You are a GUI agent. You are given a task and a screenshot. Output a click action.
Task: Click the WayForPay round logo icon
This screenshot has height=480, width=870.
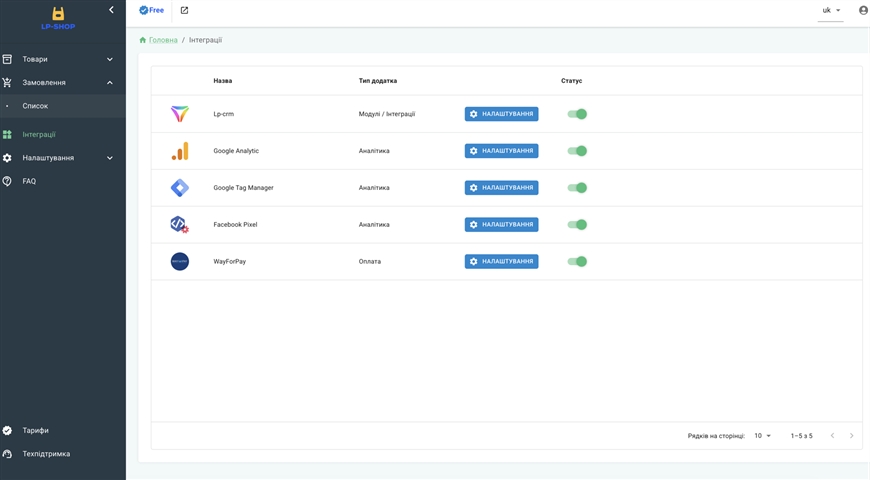click(180, 262)
